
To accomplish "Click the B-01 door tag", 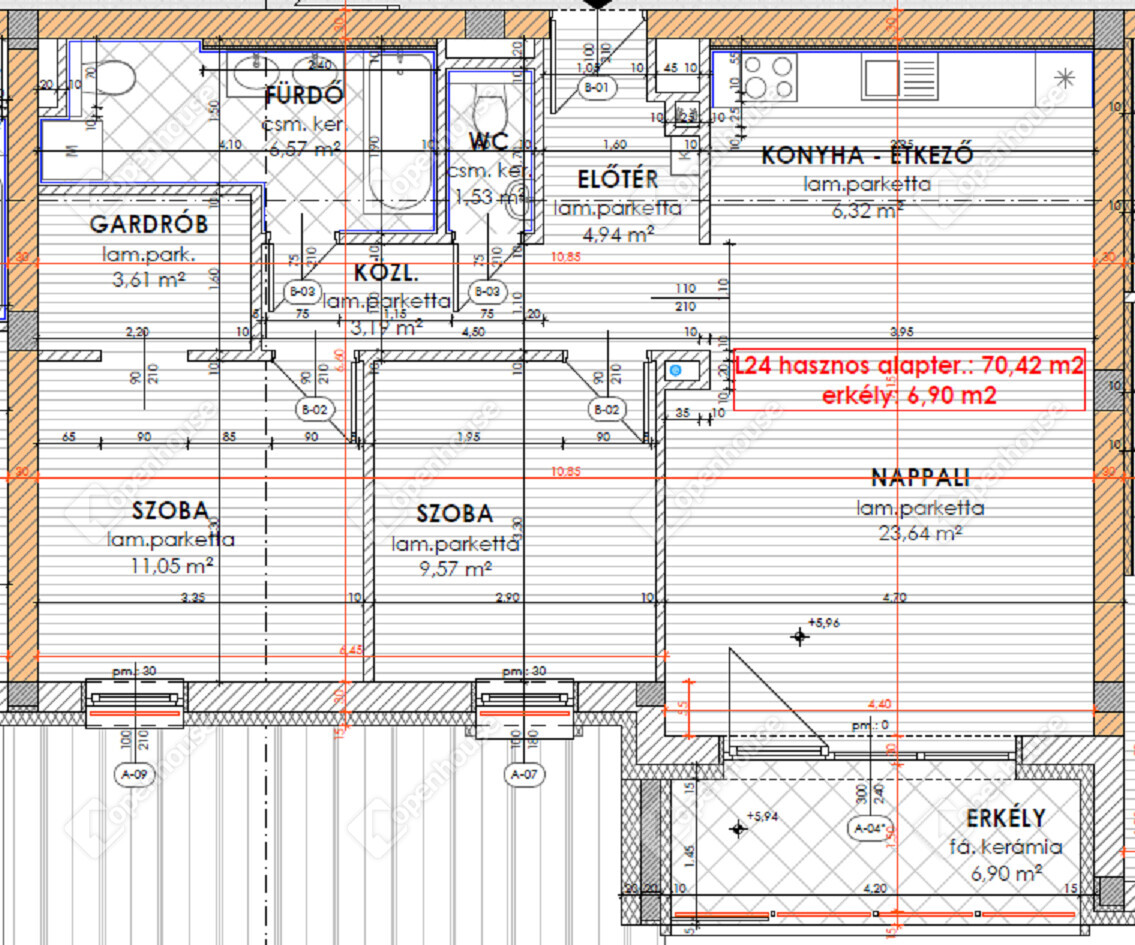I will click(x=596, y=88).
